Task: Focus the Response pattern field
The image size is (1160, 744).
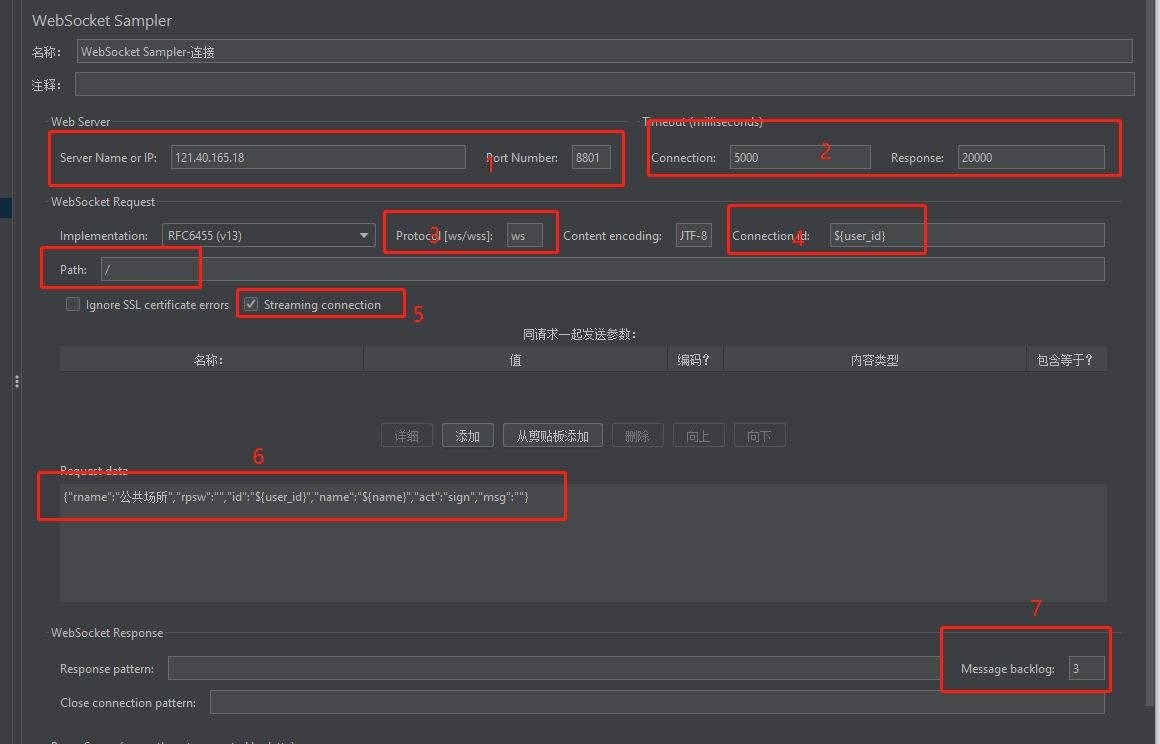Action: click(554, 668)
